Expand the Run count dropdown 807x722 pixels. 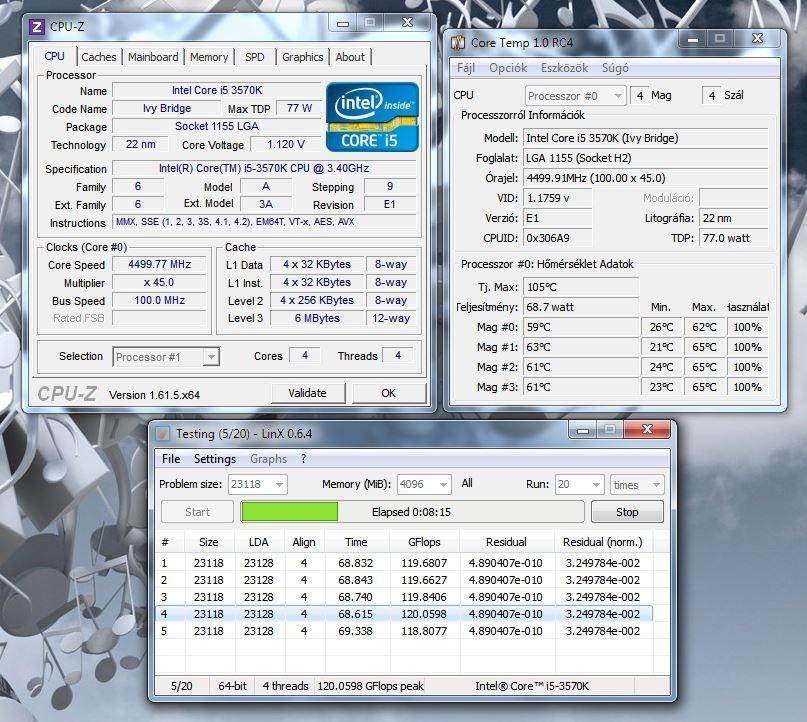pyautogui.click(x=596, y=484)
